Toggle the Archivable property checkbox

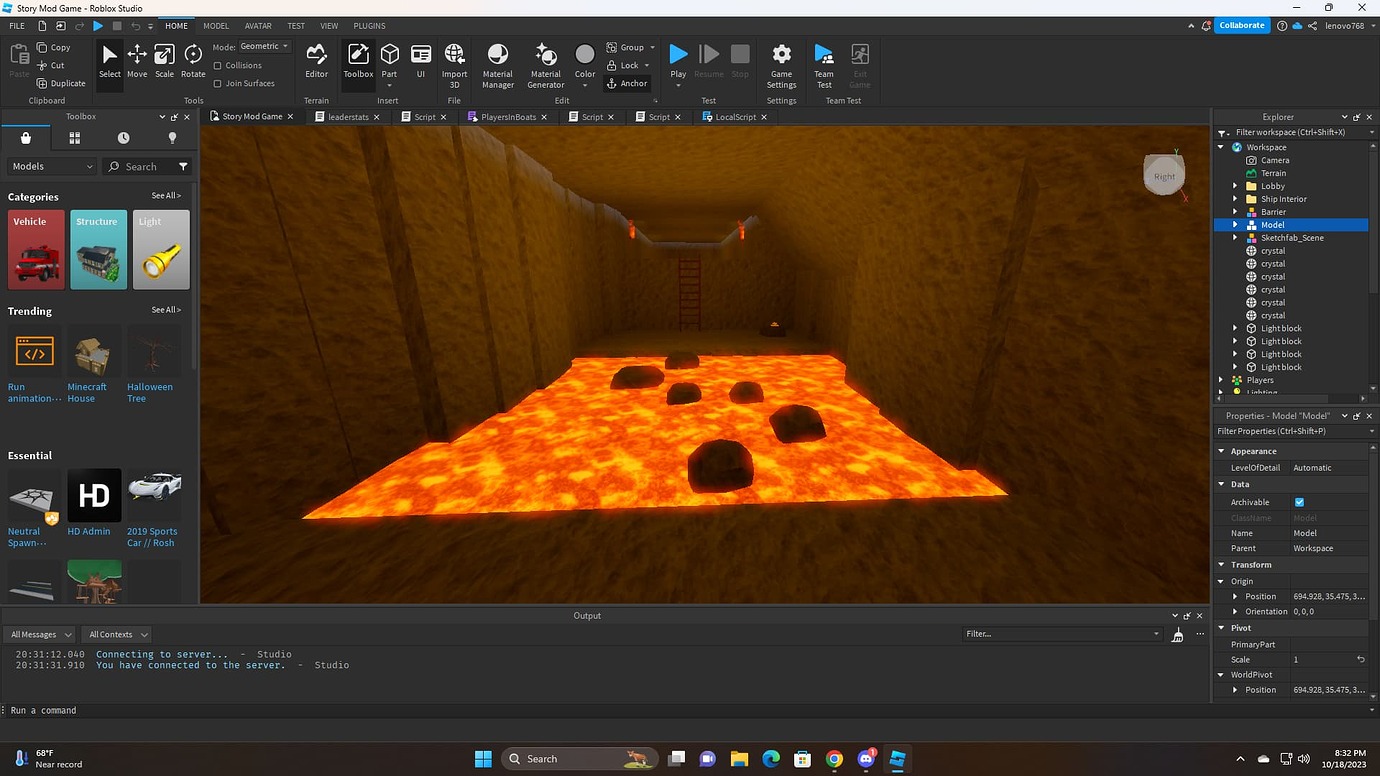pyautogui.click(x=1299, y=502)
